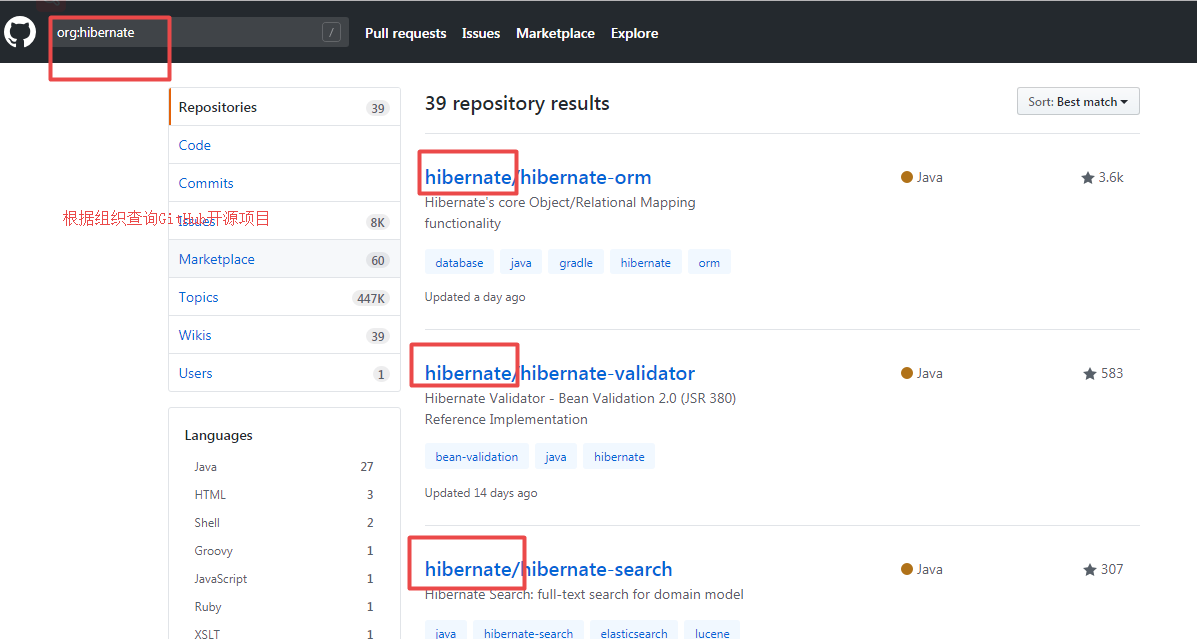
Task: Filter results by HTML language
Action: pyautogui.click(x=210, y=495)
